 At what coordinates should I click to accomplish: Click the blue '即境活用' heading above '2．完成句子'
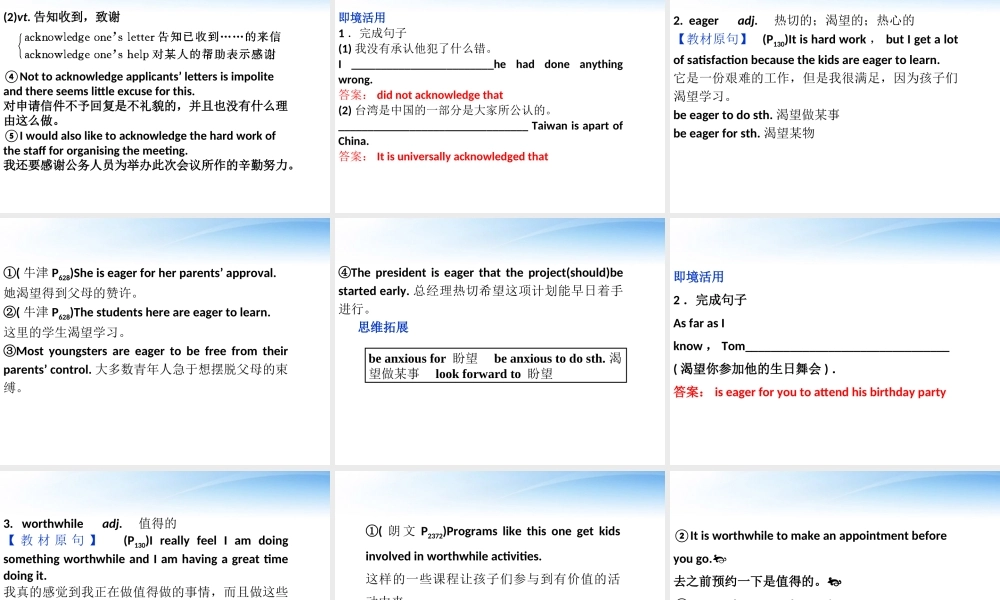pyautogui.click(x=698, y=277)
